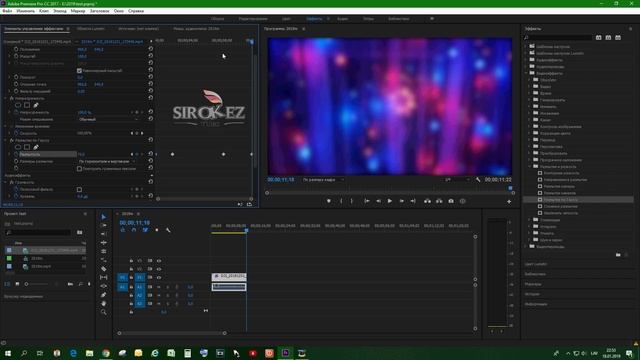Select the Slip tool
The width and height of the screenshot is (640, 360).
click(104, 278)
